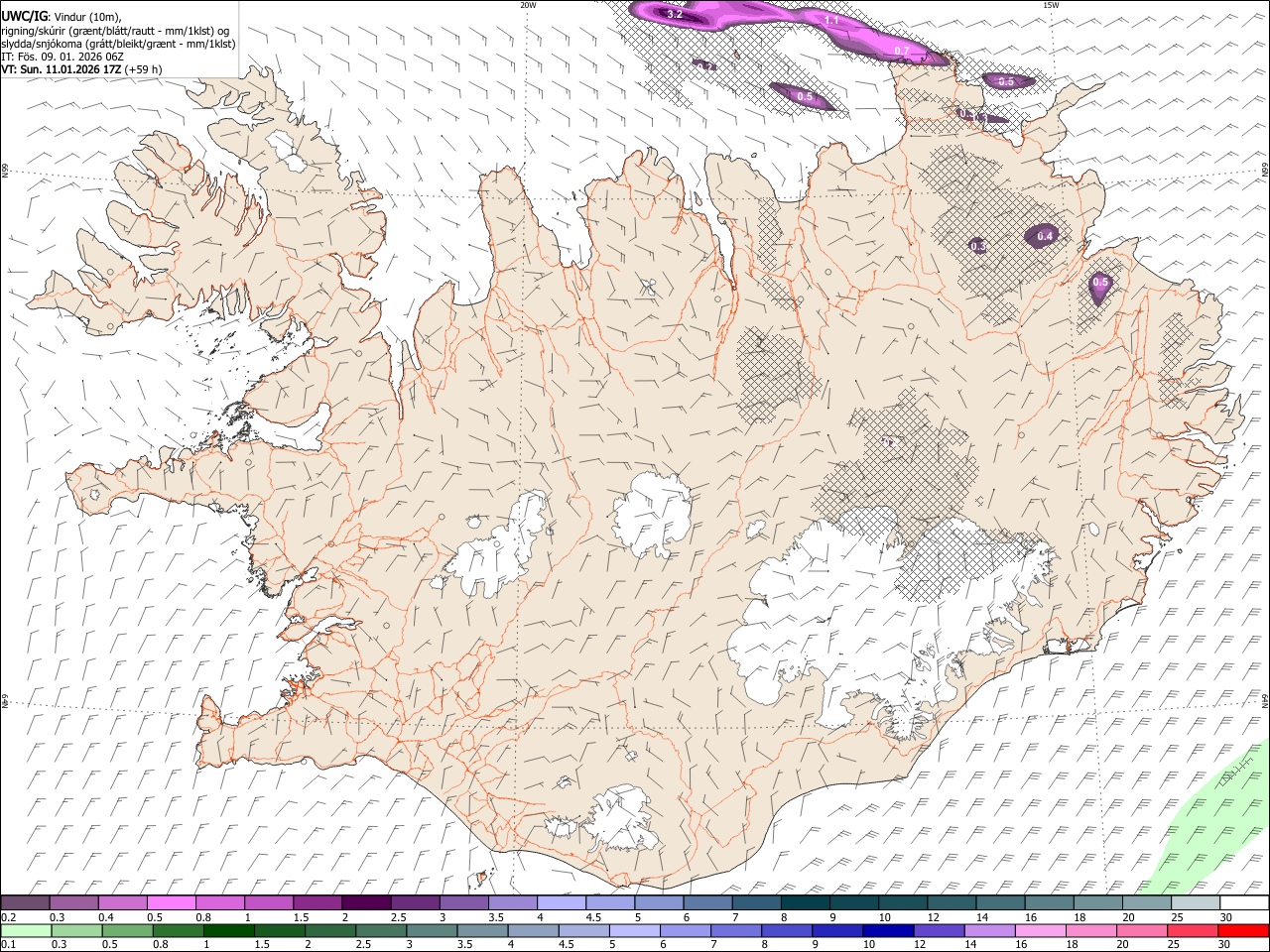The image size is (1270, 952).
Task: Click the 30 value in the upper legend row
Action: (1225, 916)
